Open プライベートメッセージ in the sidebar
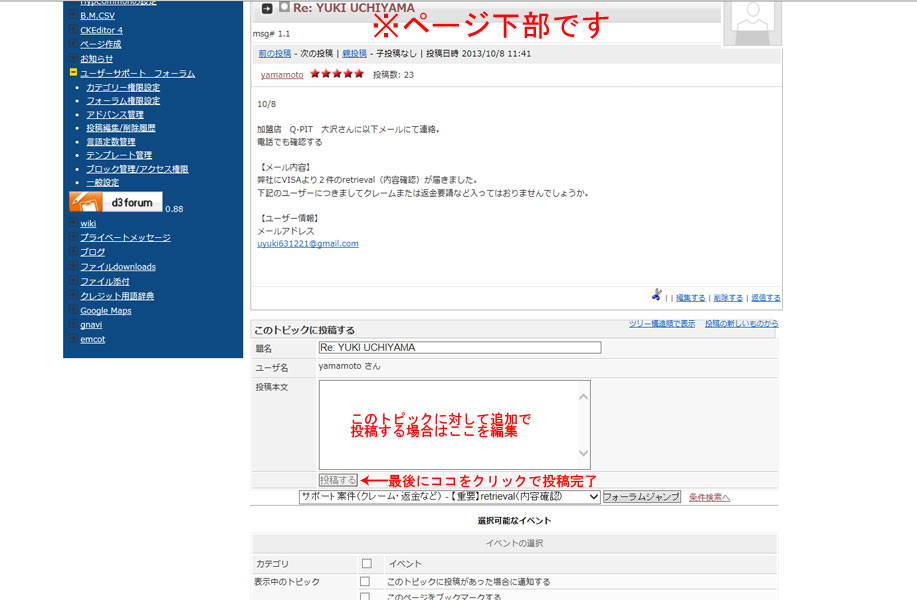 (125, 237)
